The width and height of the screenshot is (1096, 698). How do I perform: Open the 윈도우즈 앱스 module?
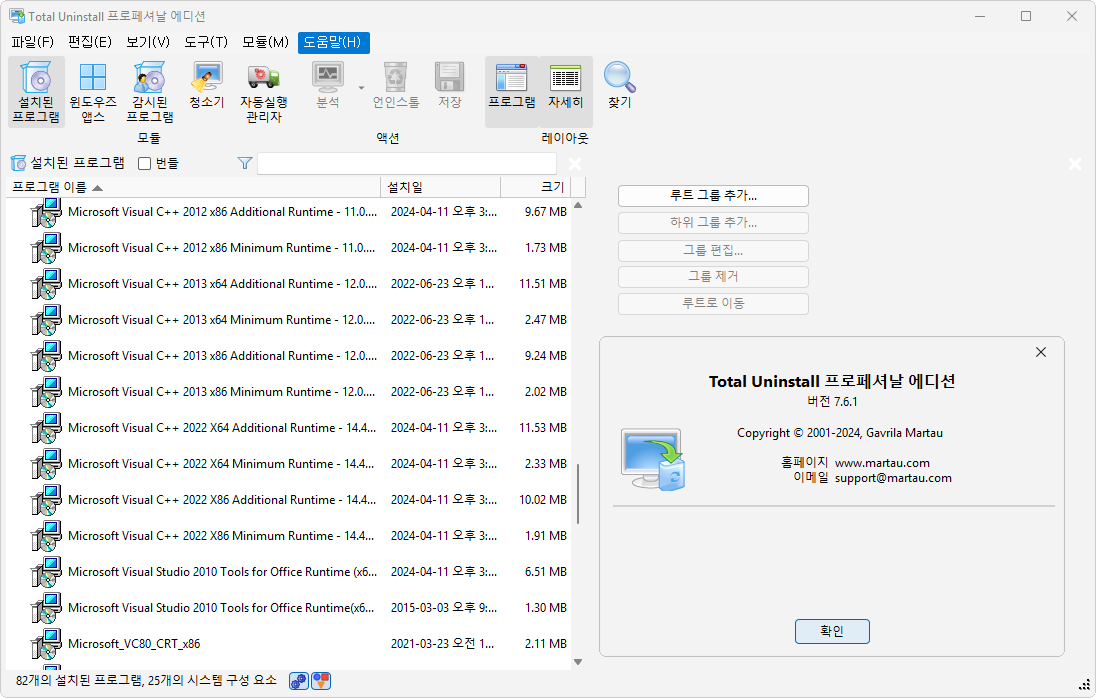point(93,92)
